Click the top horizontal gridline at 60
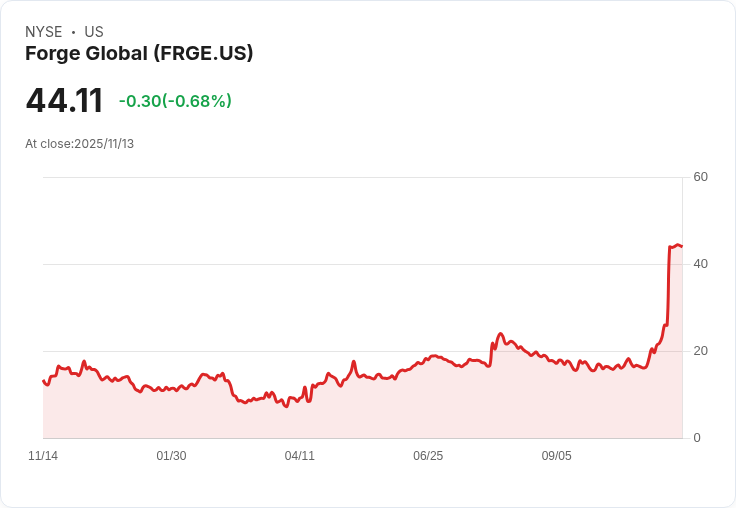Screen dimensions: 736x508 point(360,178)
